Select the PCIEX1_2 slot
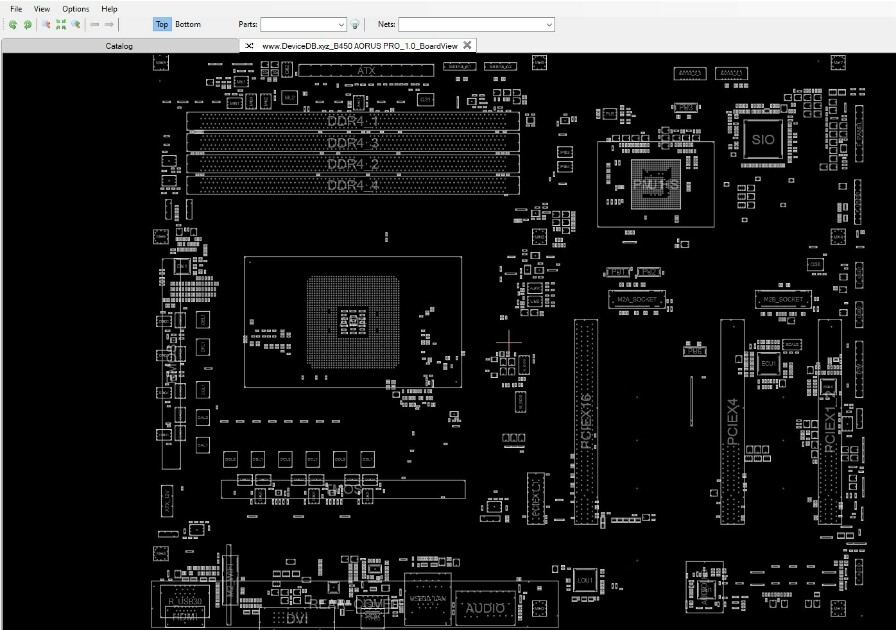This screenshot has height=630, width=896. coord(830,421)
